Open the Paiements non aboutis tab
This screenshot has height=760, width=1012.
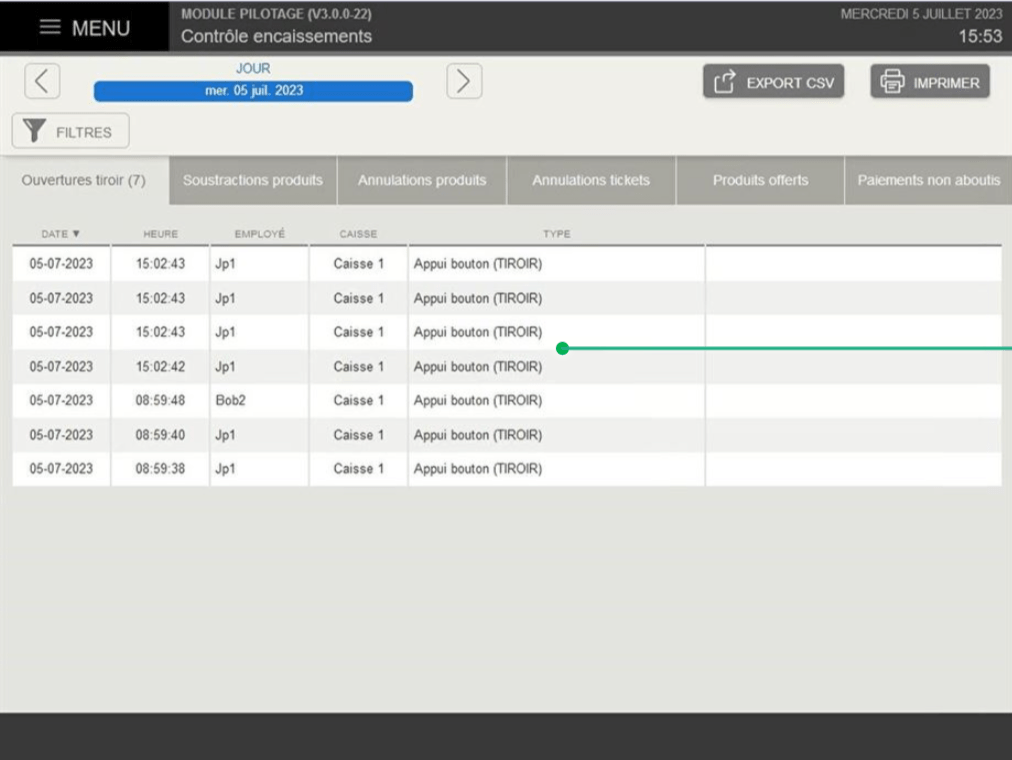pyautogui.click(x=928, y=181)
